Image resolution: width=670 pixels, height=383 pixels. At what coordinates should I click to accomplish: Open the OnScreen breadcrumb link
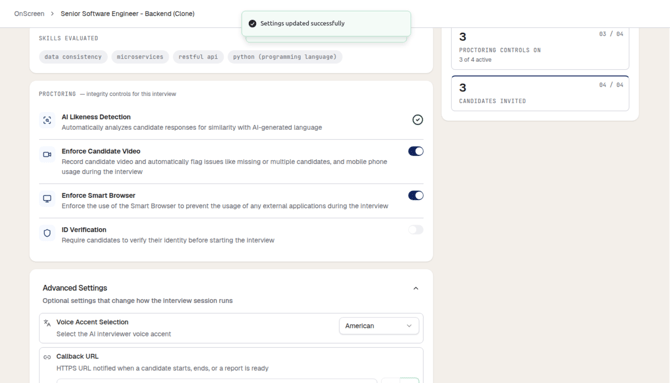click(x=29, y=14)
